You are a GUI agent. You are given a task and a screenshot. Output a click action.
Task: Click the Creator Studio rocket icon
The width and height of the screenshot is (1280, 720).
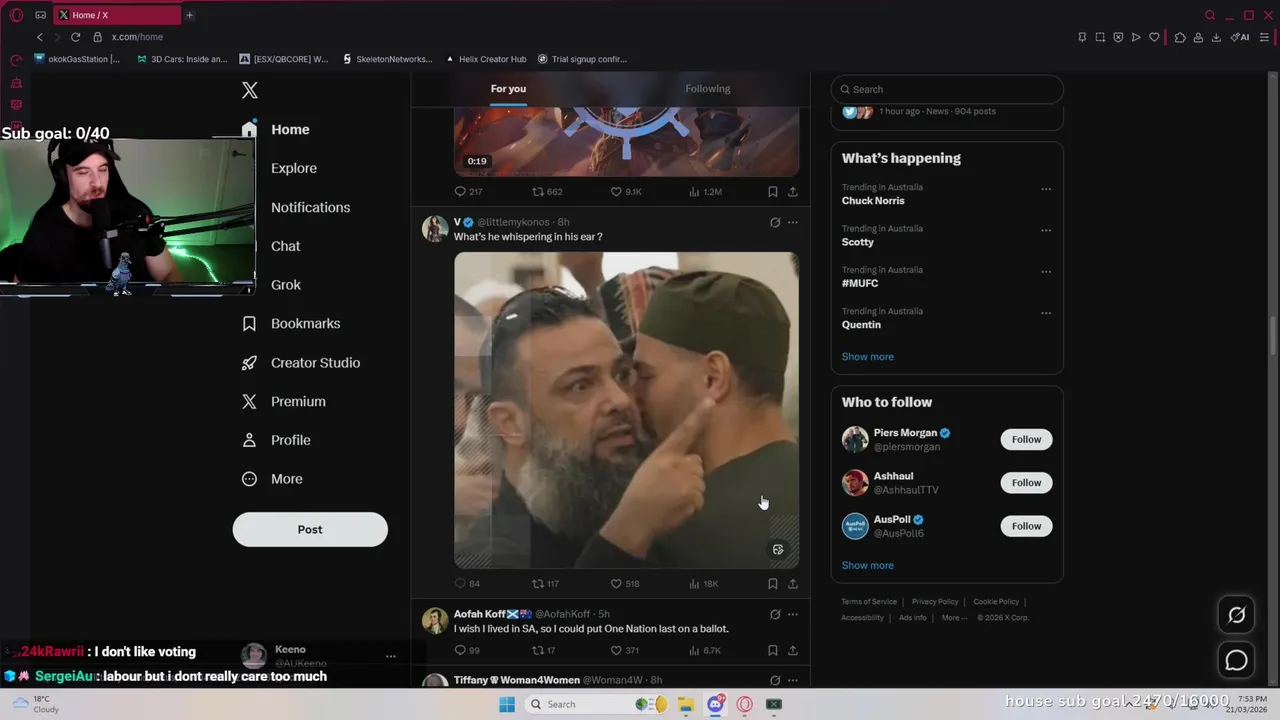(250, 363)
